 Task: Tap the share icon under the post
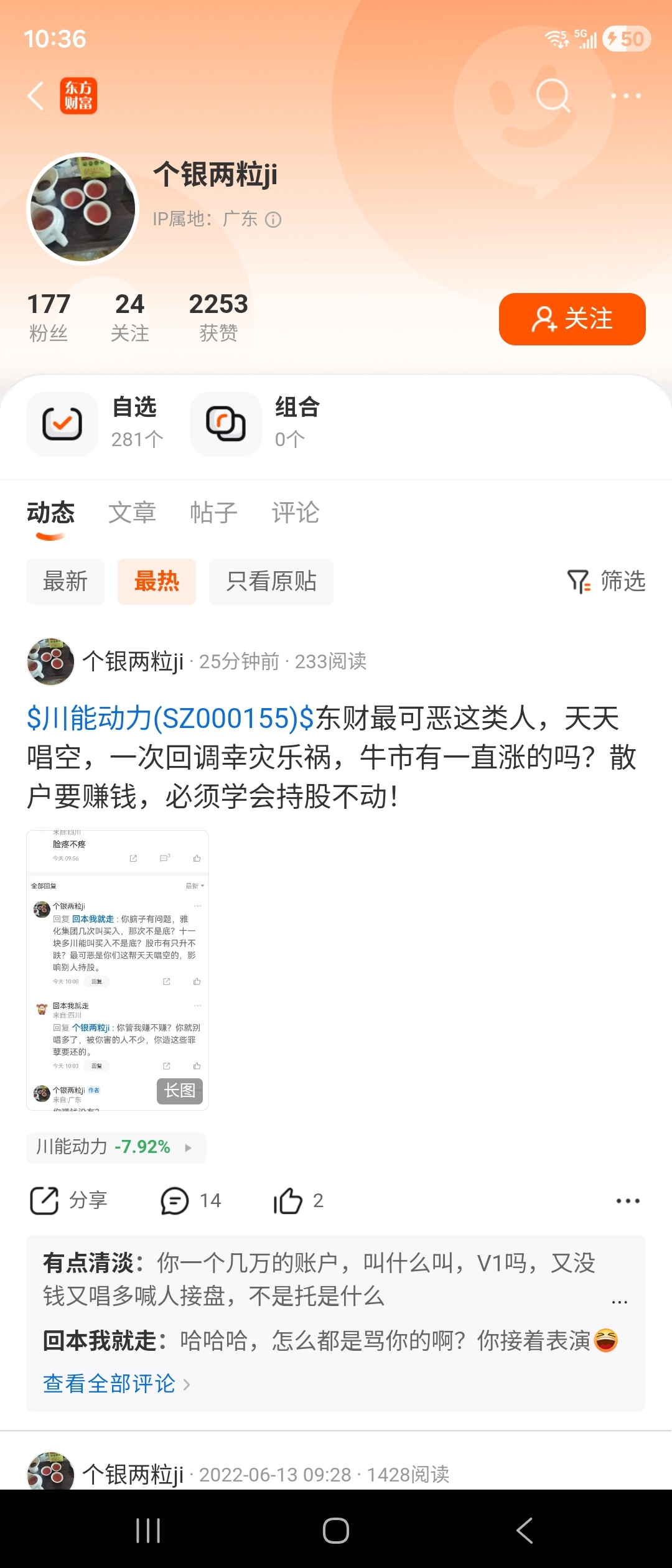[x=44, y=1200]
